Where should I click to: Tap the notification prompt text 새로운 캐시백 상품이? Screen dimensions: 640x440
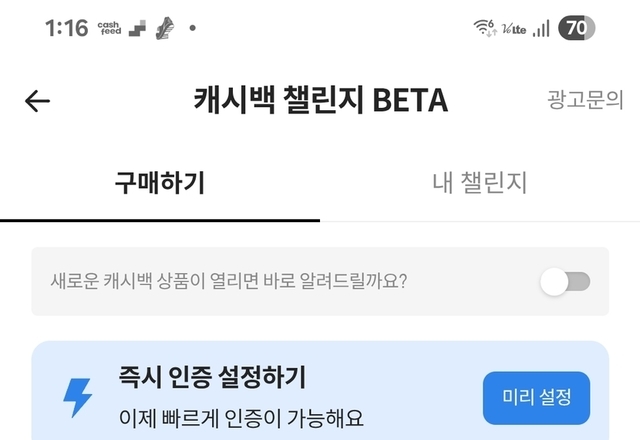128,281
